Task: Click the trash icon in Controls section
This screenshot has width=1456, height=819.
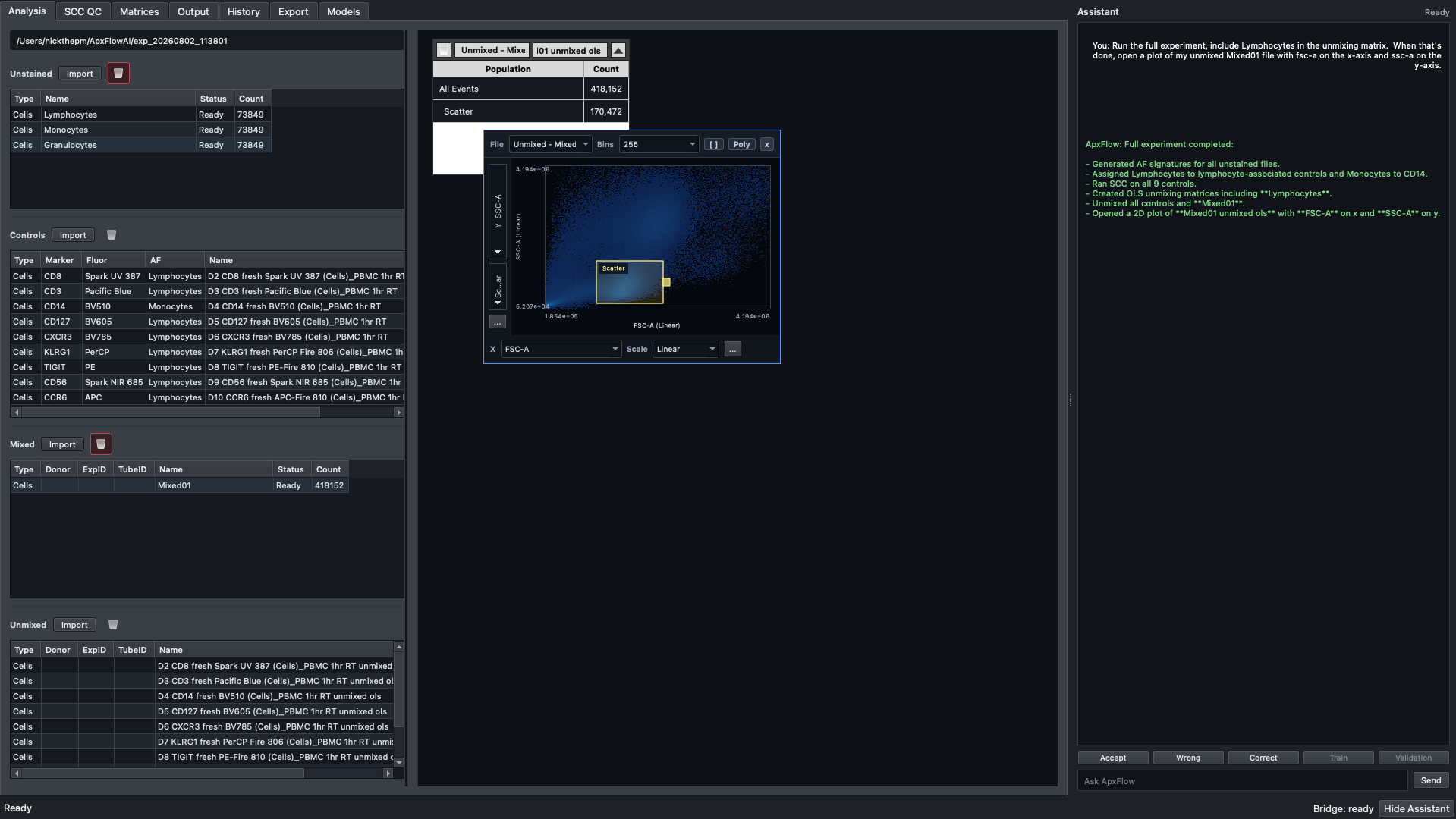Action: coord(112,235)
